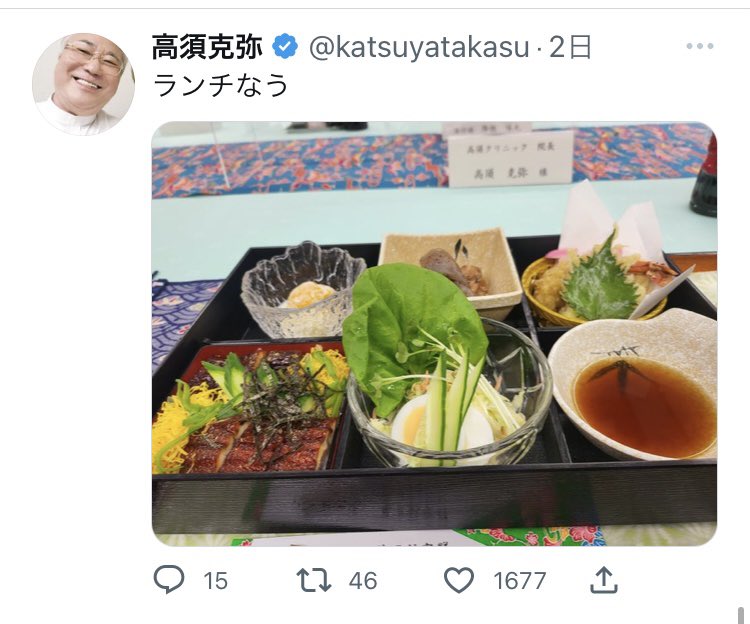750x624 pixels.
Task: Click the blue verified badge
Action: coord(285,47)
